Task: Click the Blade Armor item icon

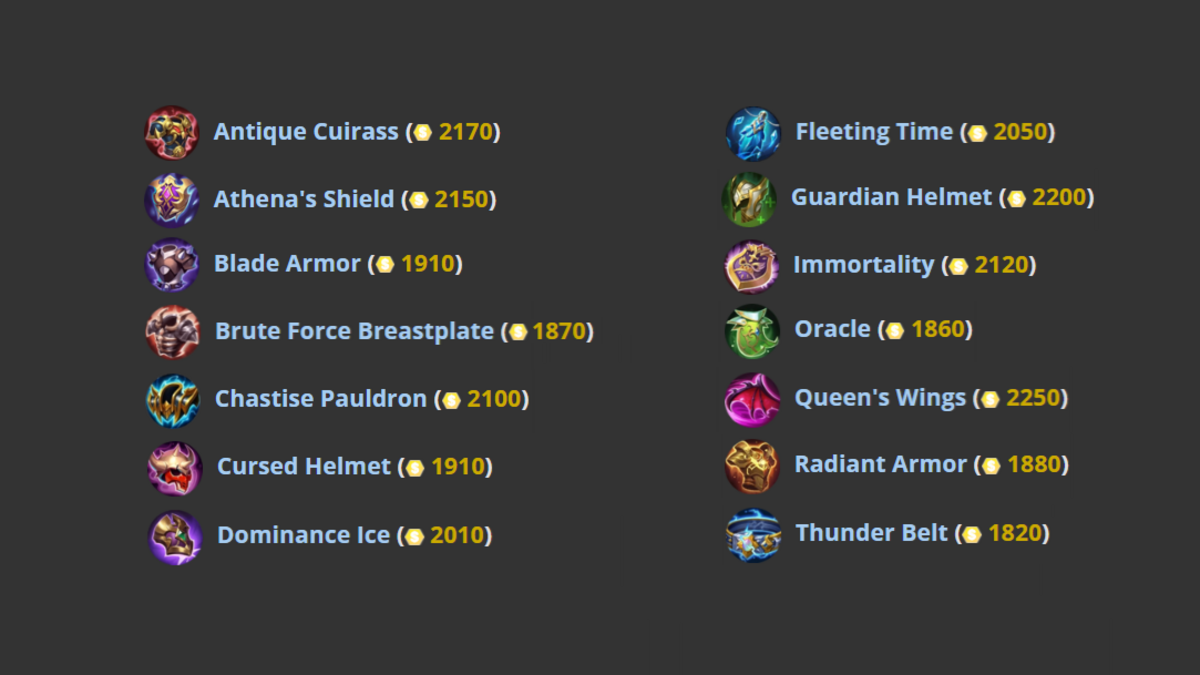Action: 172,266
